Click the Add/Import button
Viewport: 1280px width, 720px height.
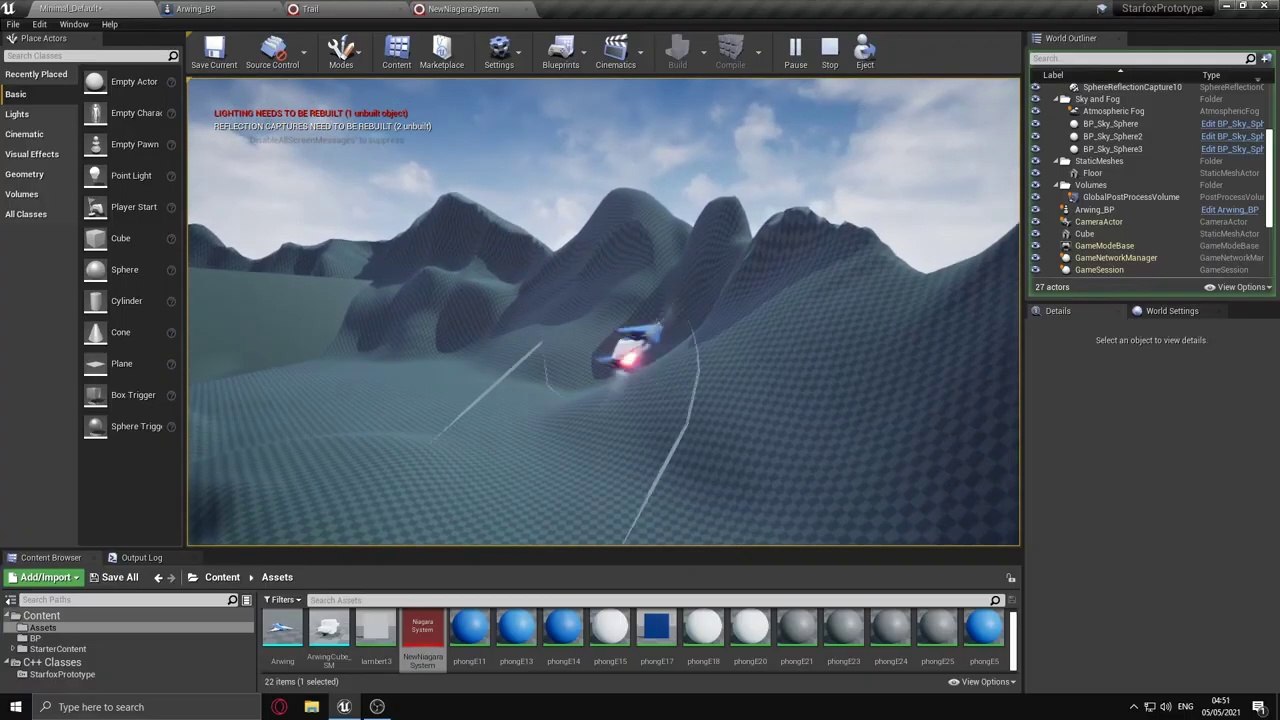tap(42, 577)
